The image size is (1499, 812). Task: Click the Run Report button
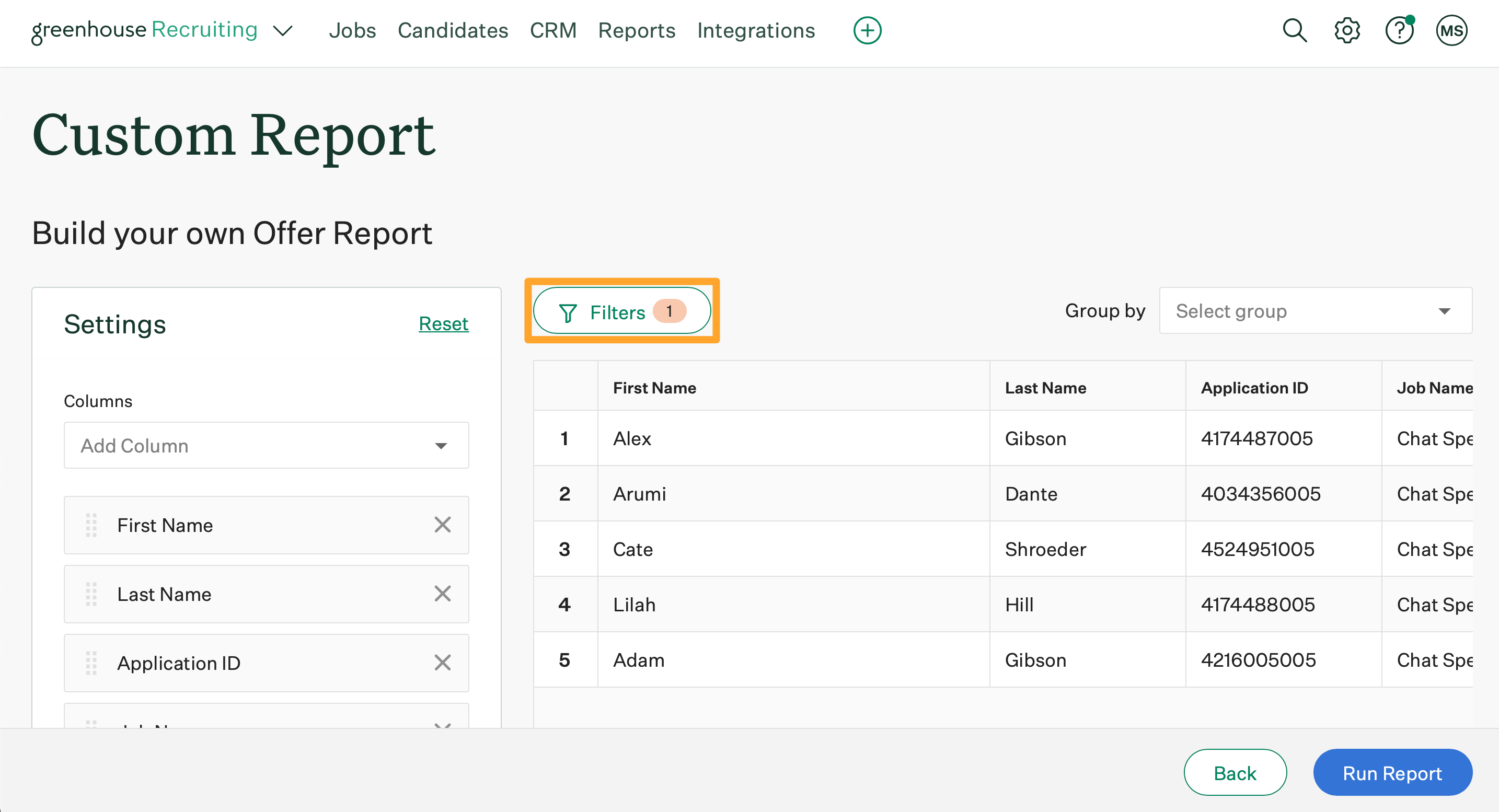tap(1392, 772)
